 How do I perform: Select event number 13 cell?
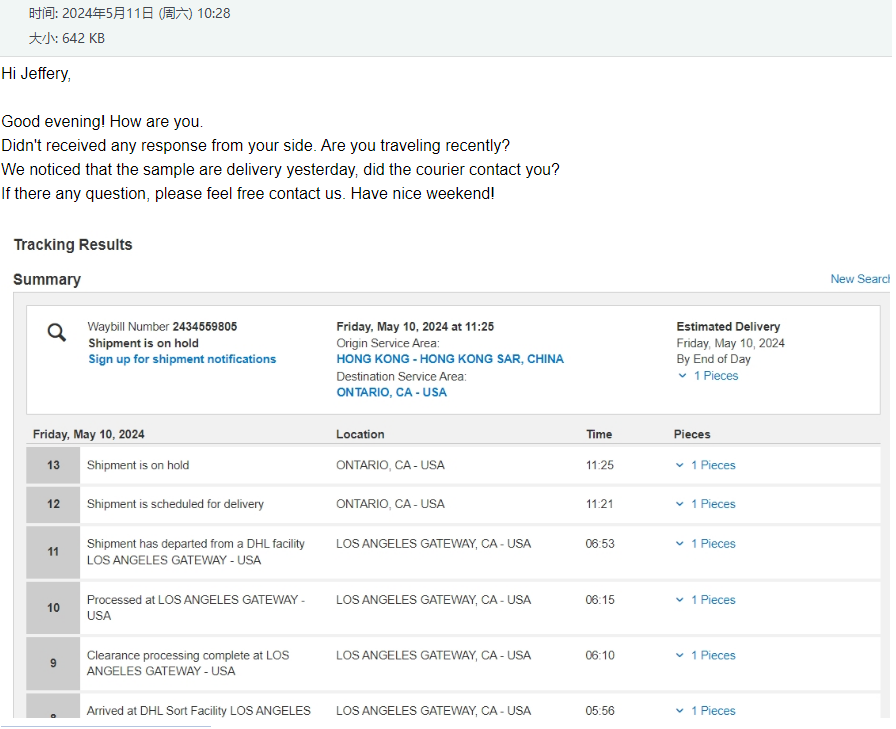pos(53,465)
